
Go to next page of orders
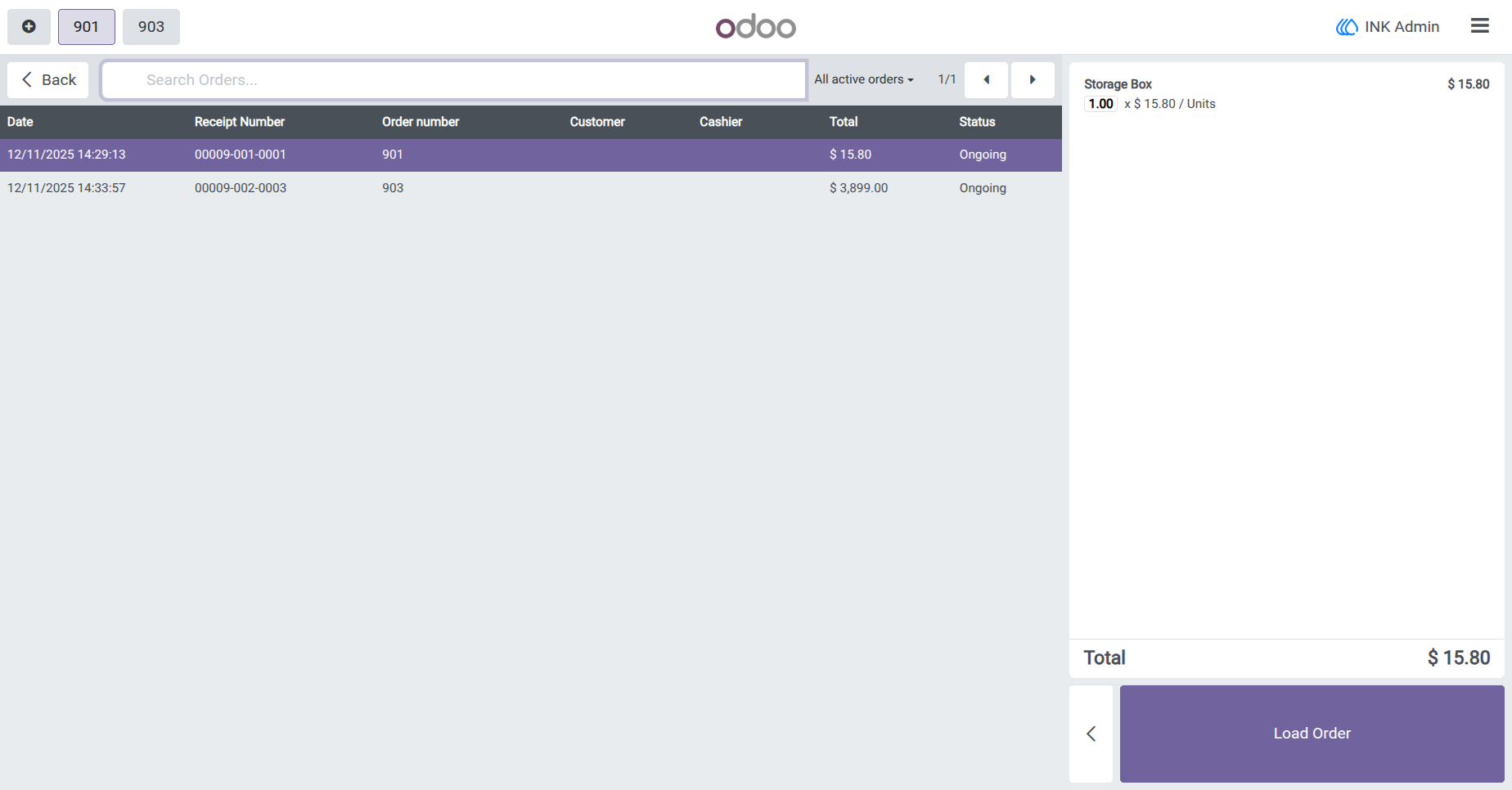1033,80
